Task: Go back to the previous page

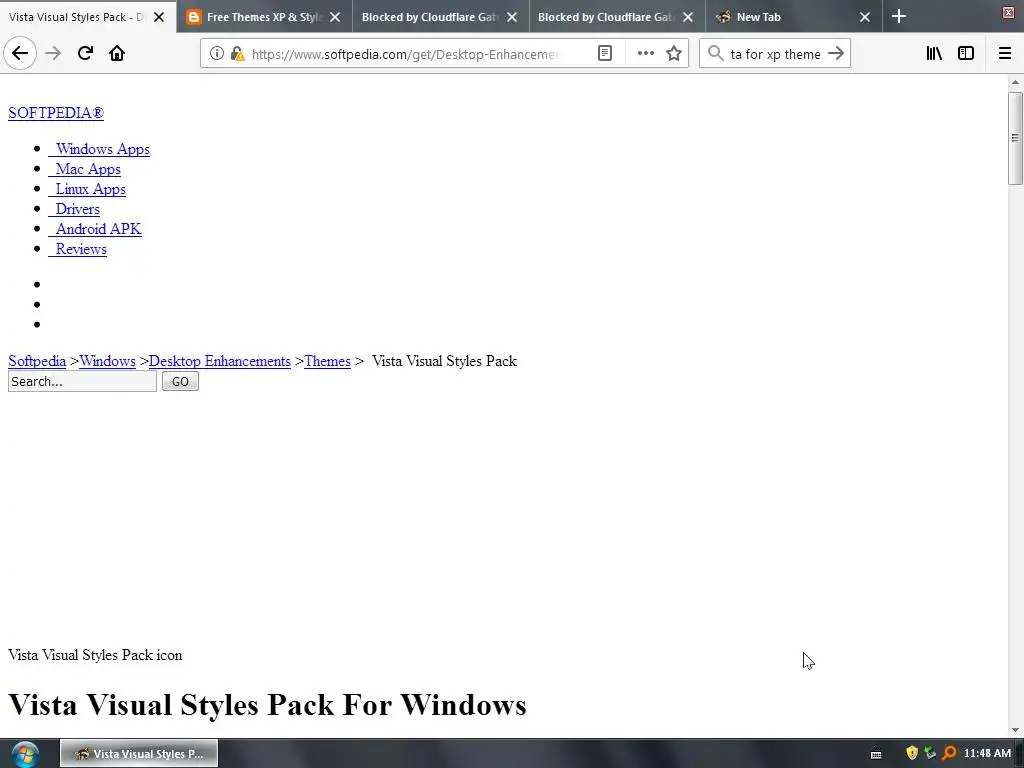Action: 20,54
